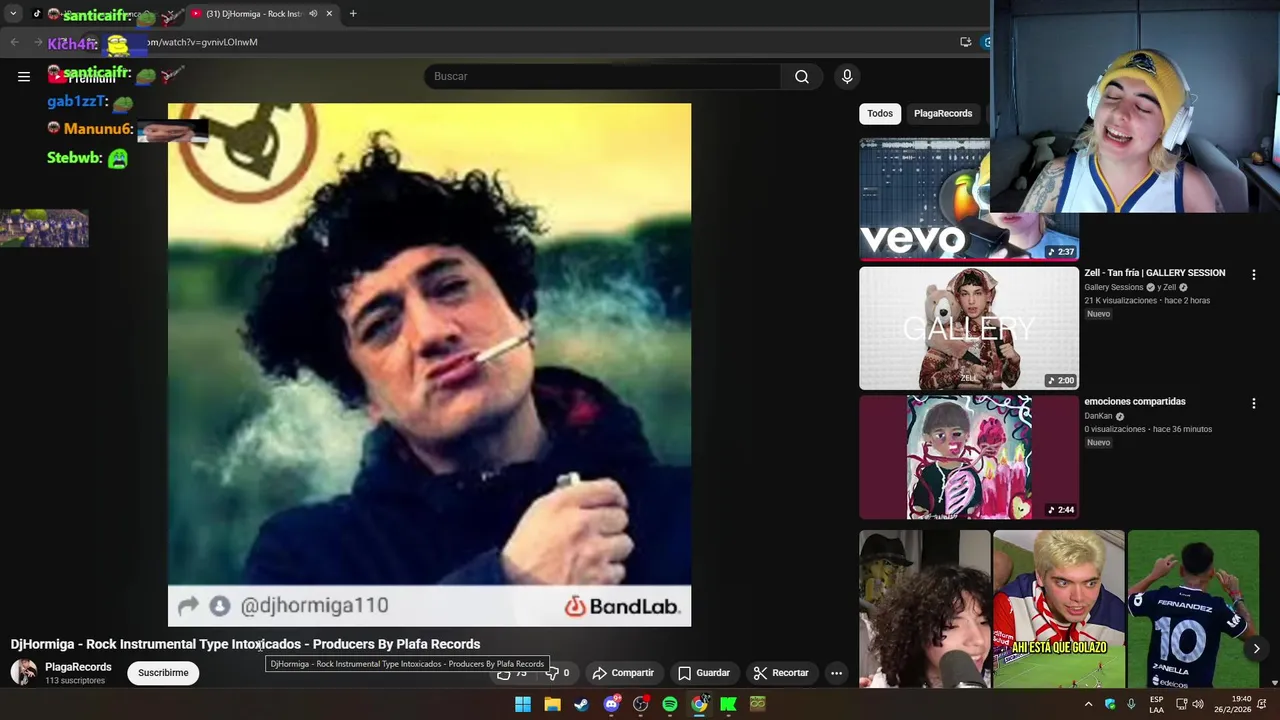
Task: Open the emociones compartidas cartoon thumbnail
Action: (x=969, y=457)
